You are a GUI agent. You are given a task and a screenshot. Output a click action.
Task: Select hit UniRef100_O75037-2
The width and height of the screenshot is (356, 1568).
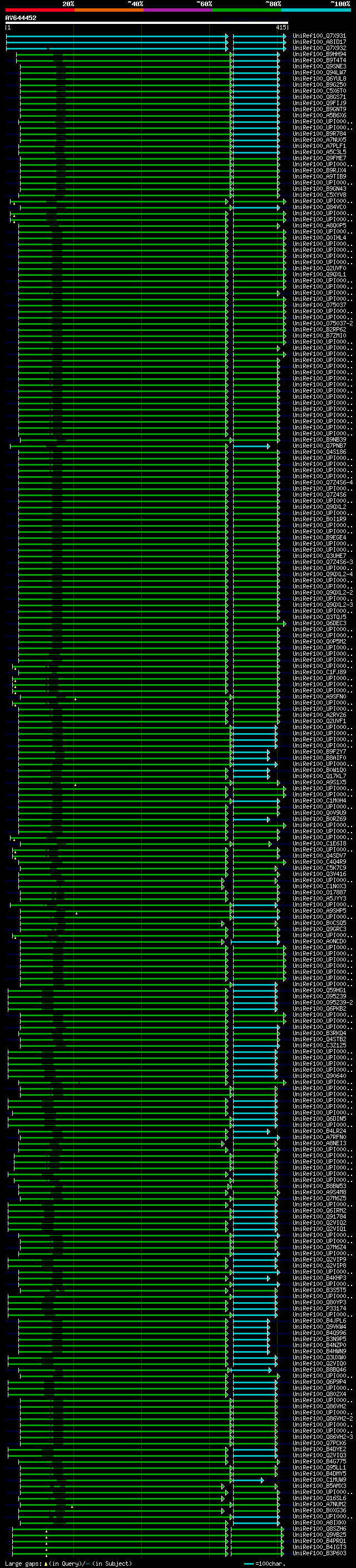(x=323, y=323)
